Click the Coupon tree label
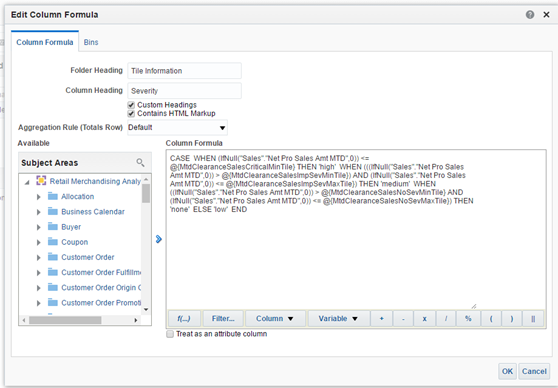 click(x=74, y=242)
